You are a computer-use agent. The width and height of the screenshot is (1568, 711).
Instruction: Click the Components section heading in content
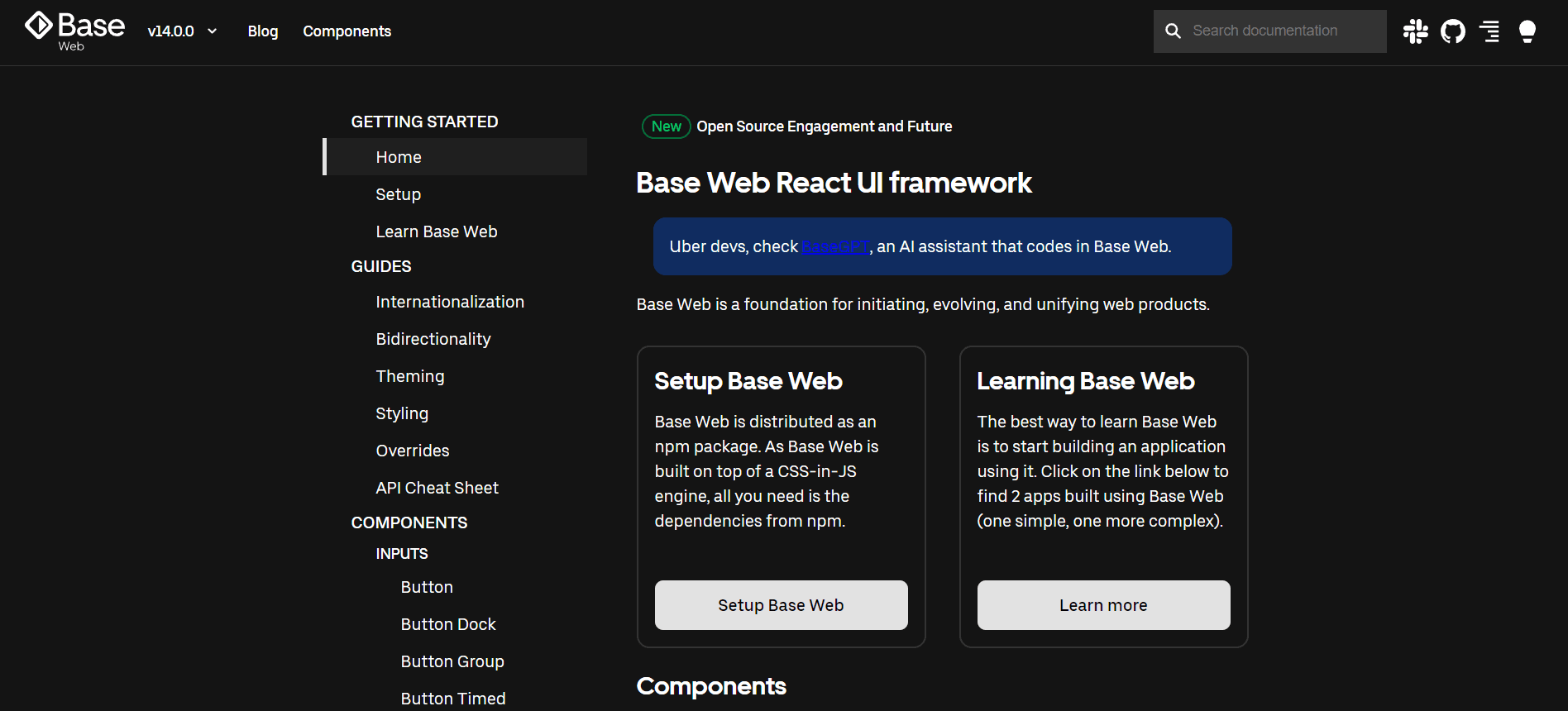point(711,686)
